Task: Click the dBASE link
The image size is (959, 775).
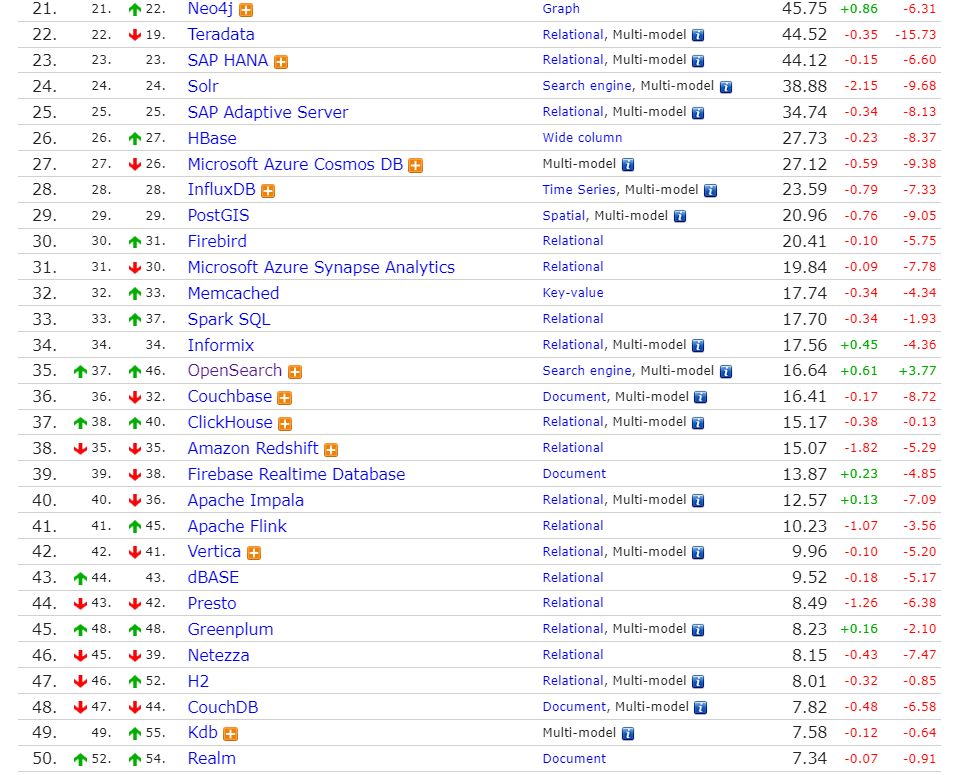Action: click(213, 578)
